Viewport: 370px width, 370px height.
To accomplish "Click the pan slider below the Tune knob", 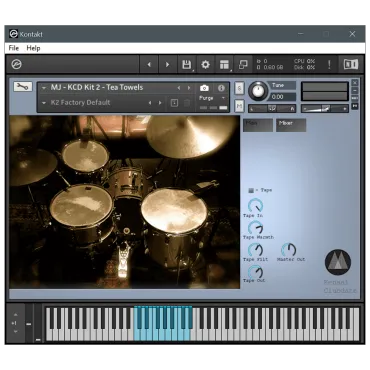I will coord(272,108).
